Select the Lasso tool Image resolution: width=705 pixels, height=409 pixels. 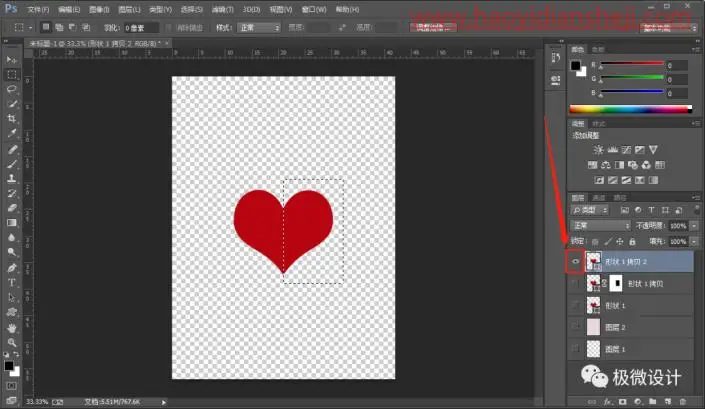(x=12, y=89)
